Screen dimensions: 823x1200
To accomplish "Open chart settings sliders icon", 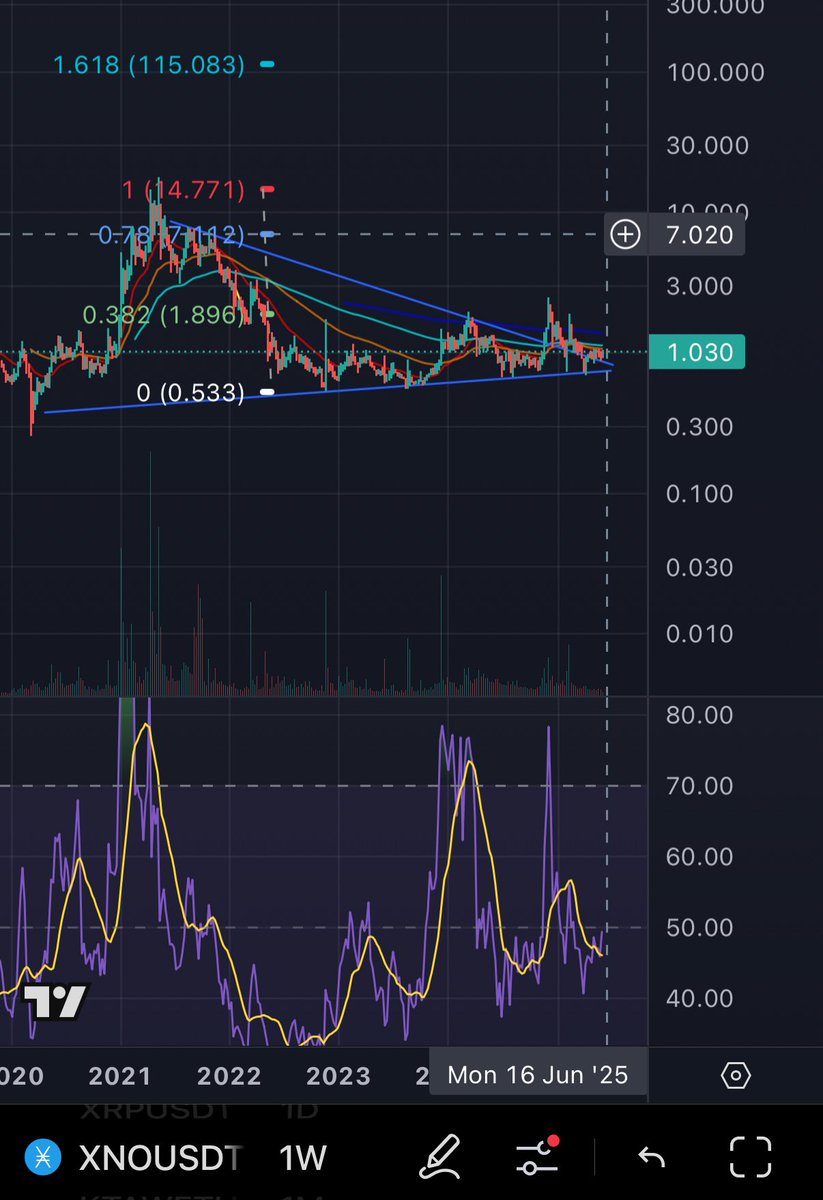I will pyautogui.click(x=538, y=1158).
